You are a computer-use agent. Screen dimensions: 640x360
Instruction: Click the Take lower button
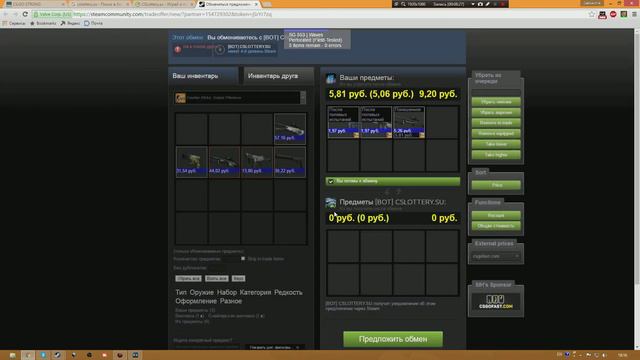tap(496, 144)
